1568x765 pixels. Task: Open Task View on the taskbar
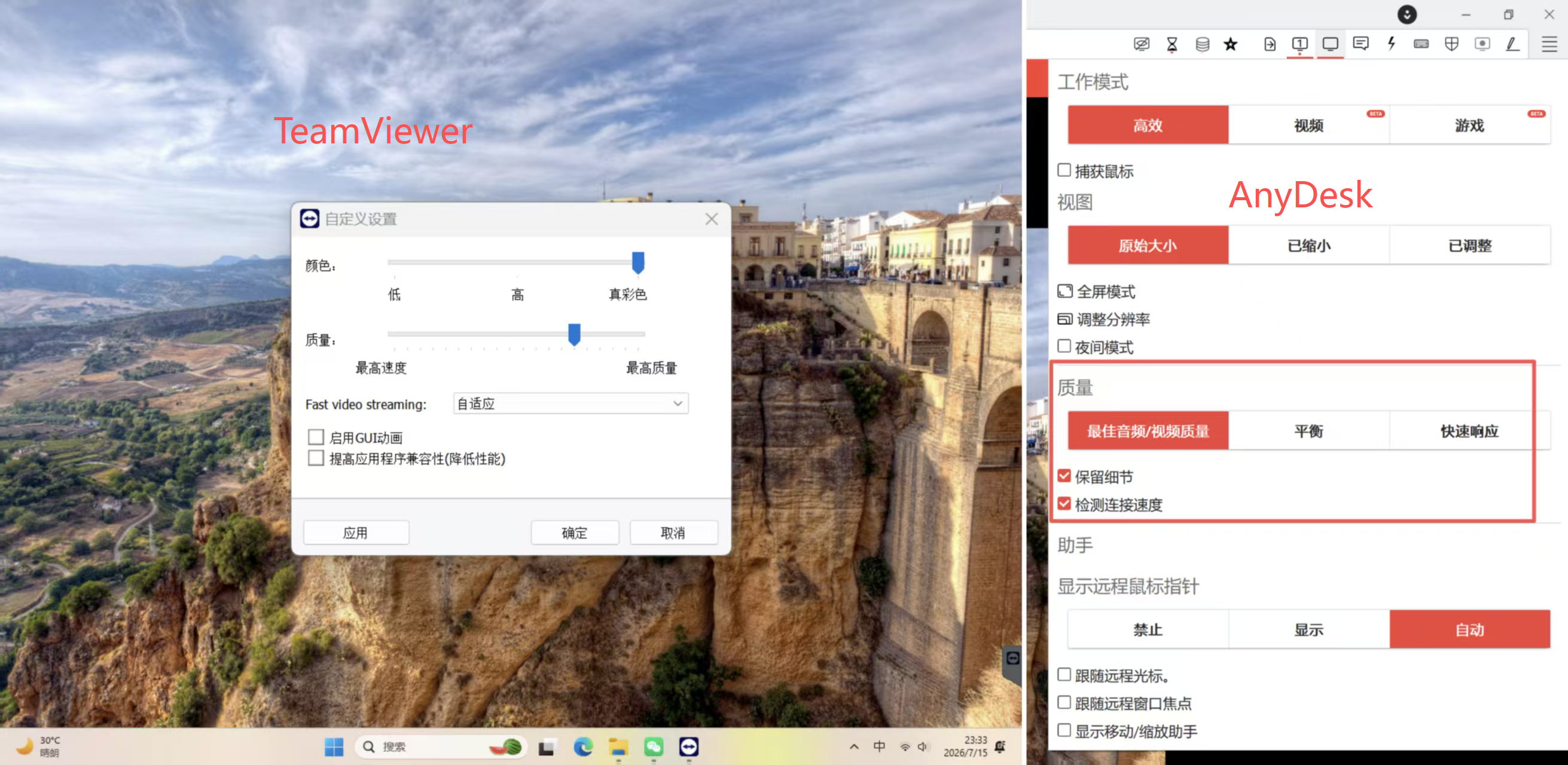547,746
